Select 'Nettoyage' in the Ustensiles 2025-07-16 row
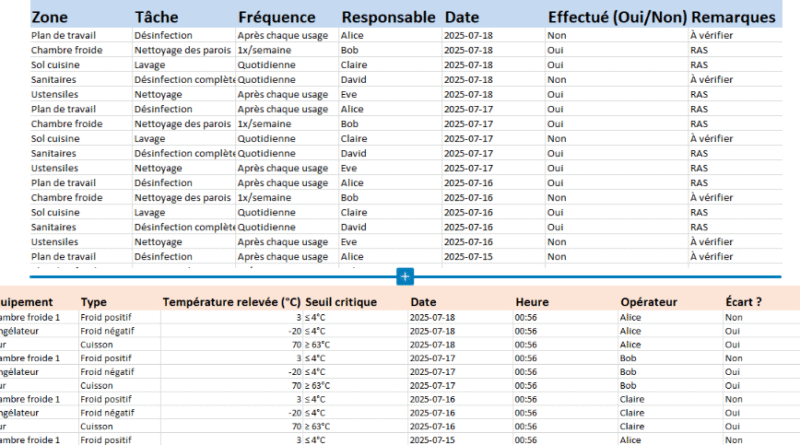Screen dimensions: 800x445 tap(158, 242)
